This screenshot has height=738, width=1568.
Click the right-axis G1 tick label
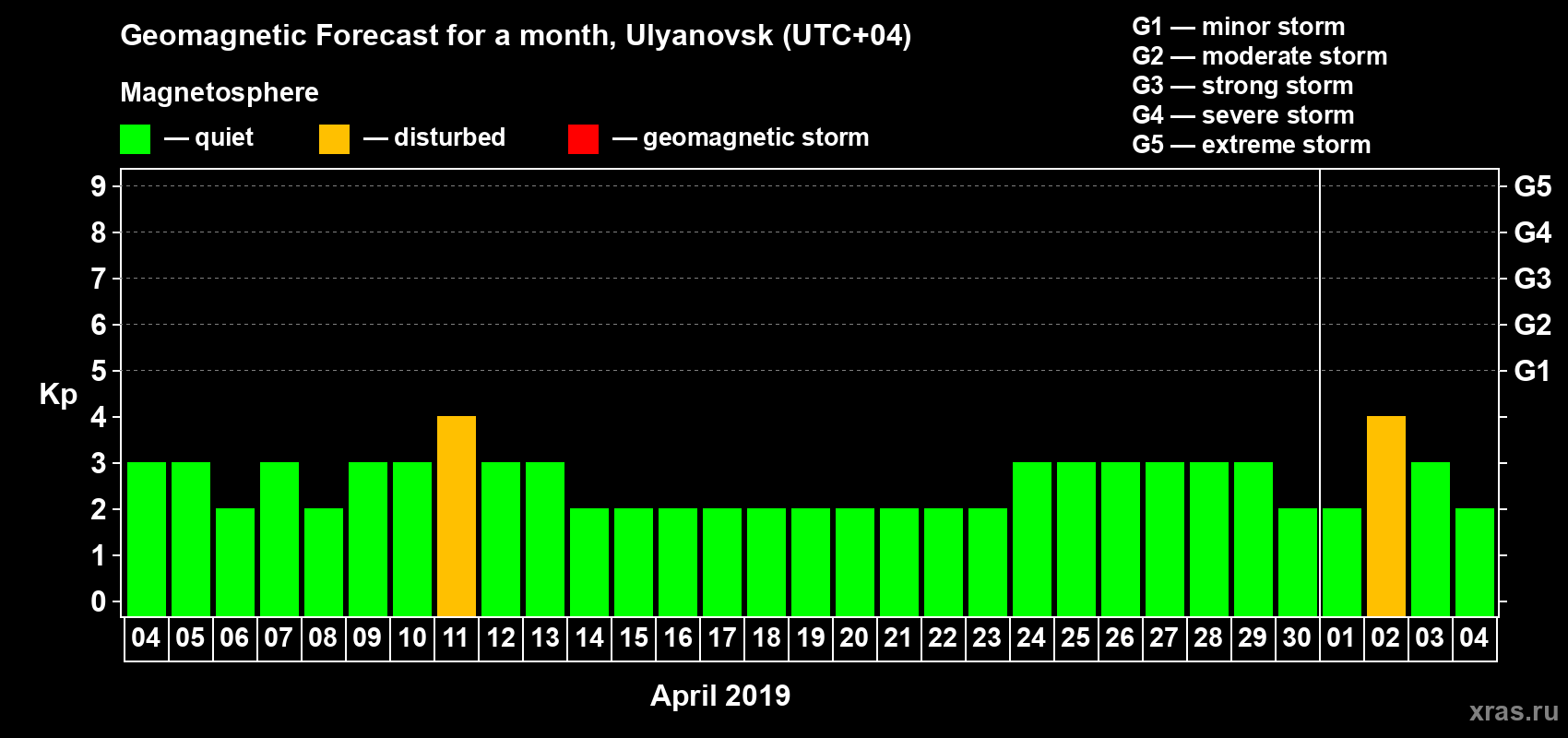pos(1533,371)
